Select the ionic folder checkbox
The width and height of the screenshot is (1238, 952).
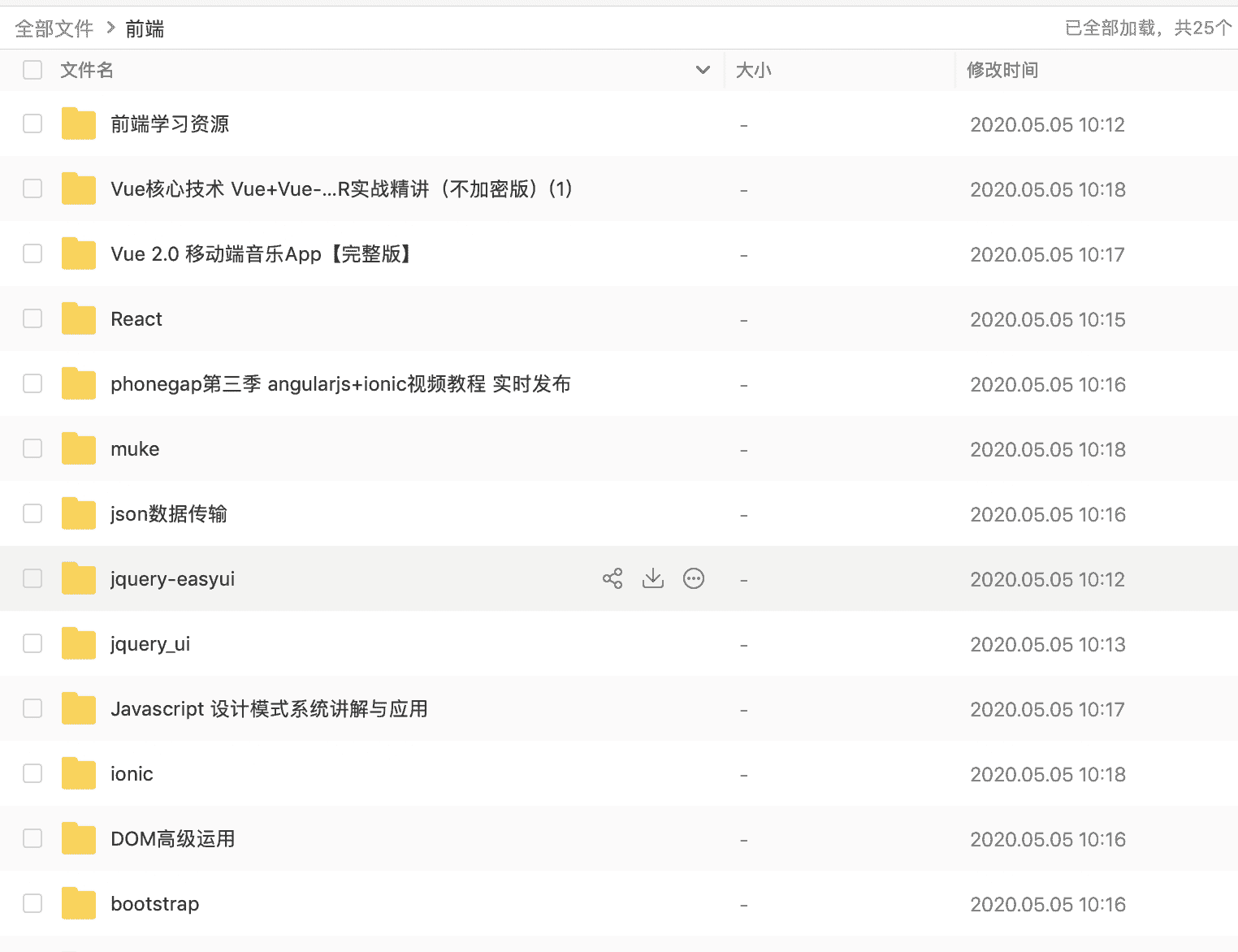click(32, 773)
